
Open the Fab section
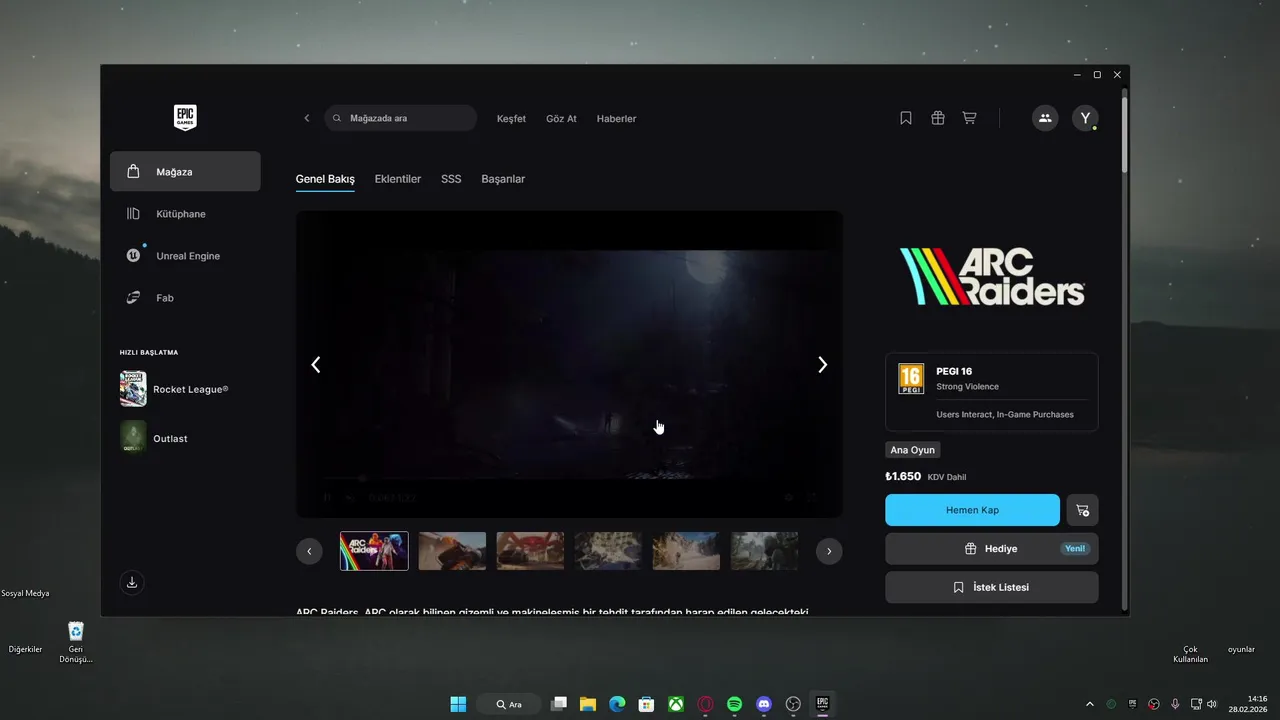point(185,298)
